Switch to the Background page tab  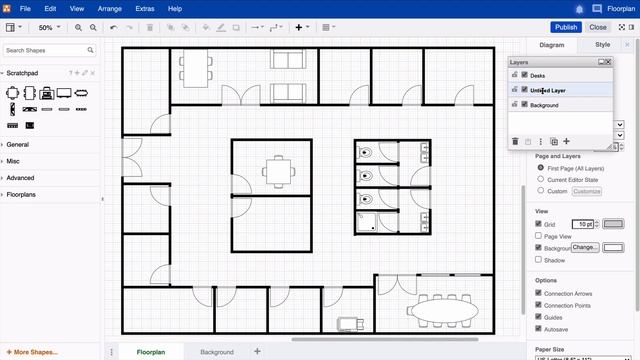point(217,352)
